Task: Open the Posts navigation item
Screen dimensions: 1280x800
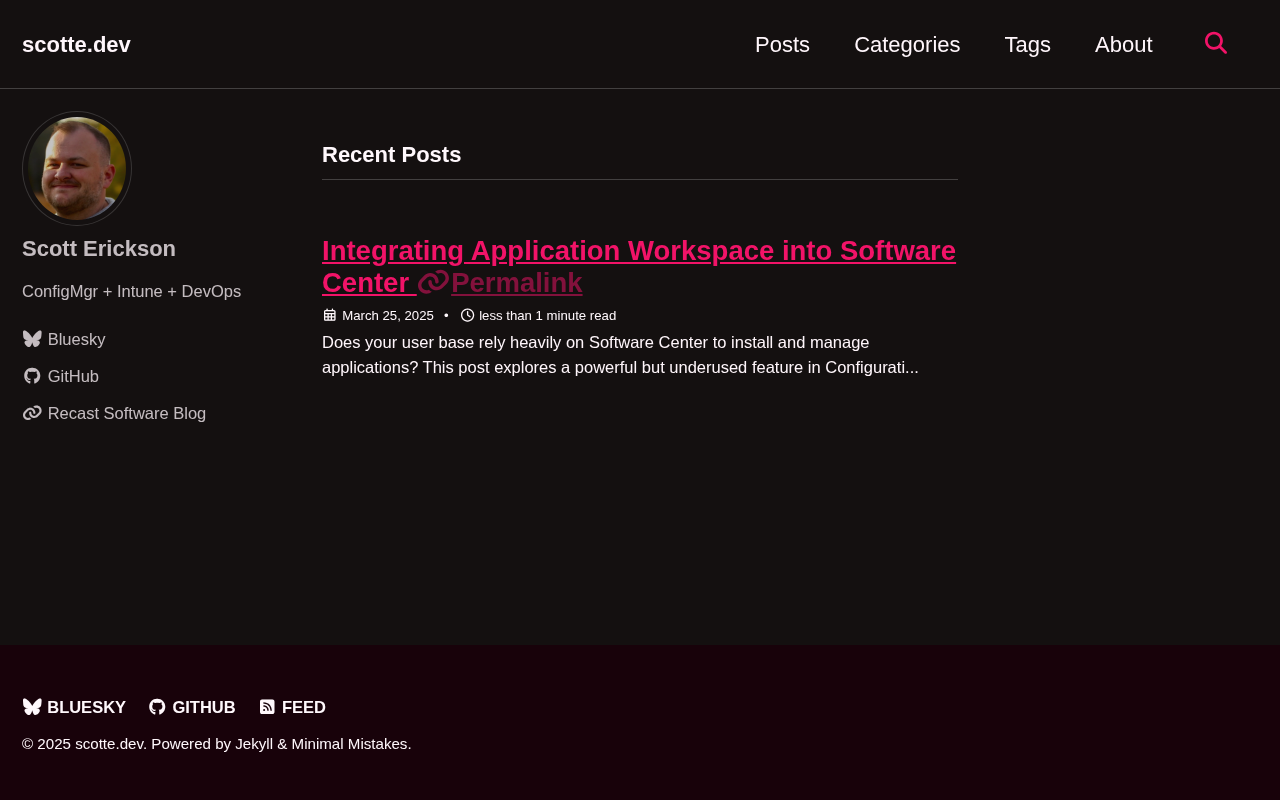Action: coord(782,44)
